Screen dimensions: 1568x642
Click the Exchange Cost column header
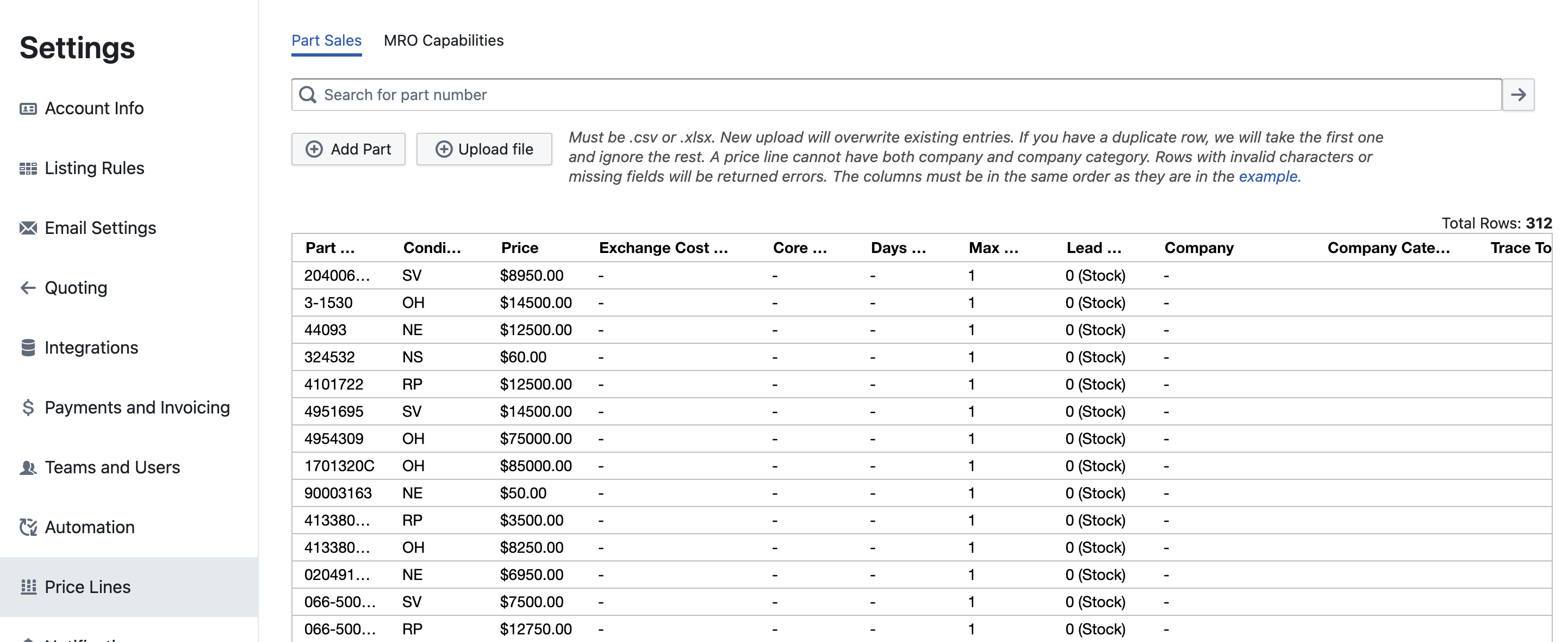coord(663,248)
